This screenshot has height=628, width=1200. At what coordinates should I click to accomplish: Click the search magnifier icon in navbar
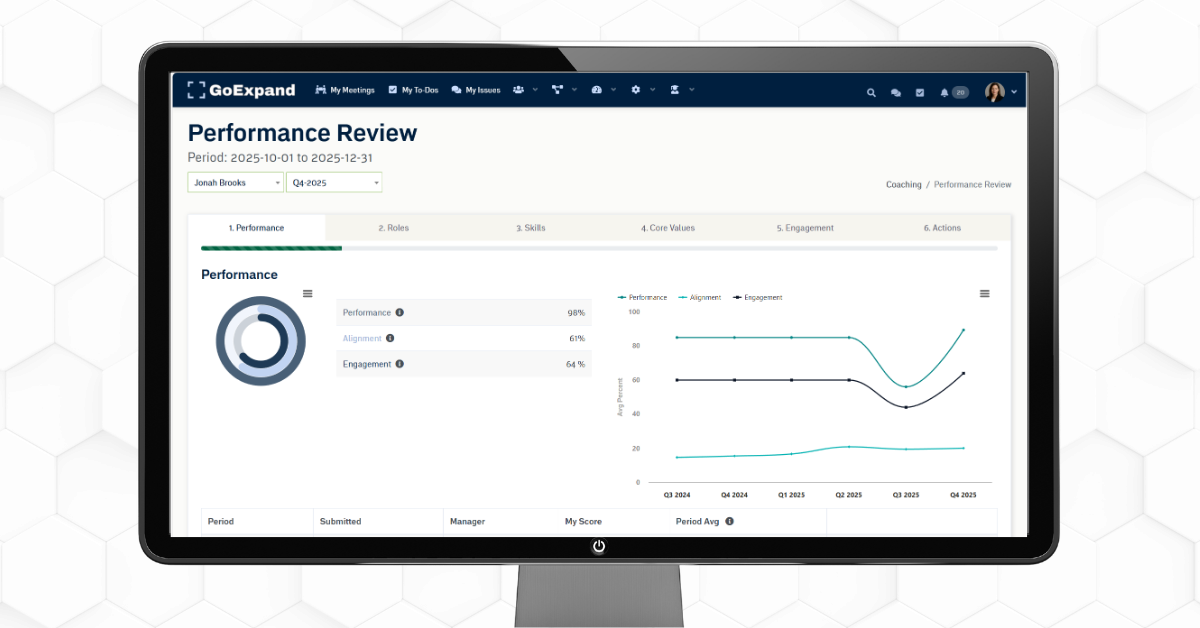point(871,92)
